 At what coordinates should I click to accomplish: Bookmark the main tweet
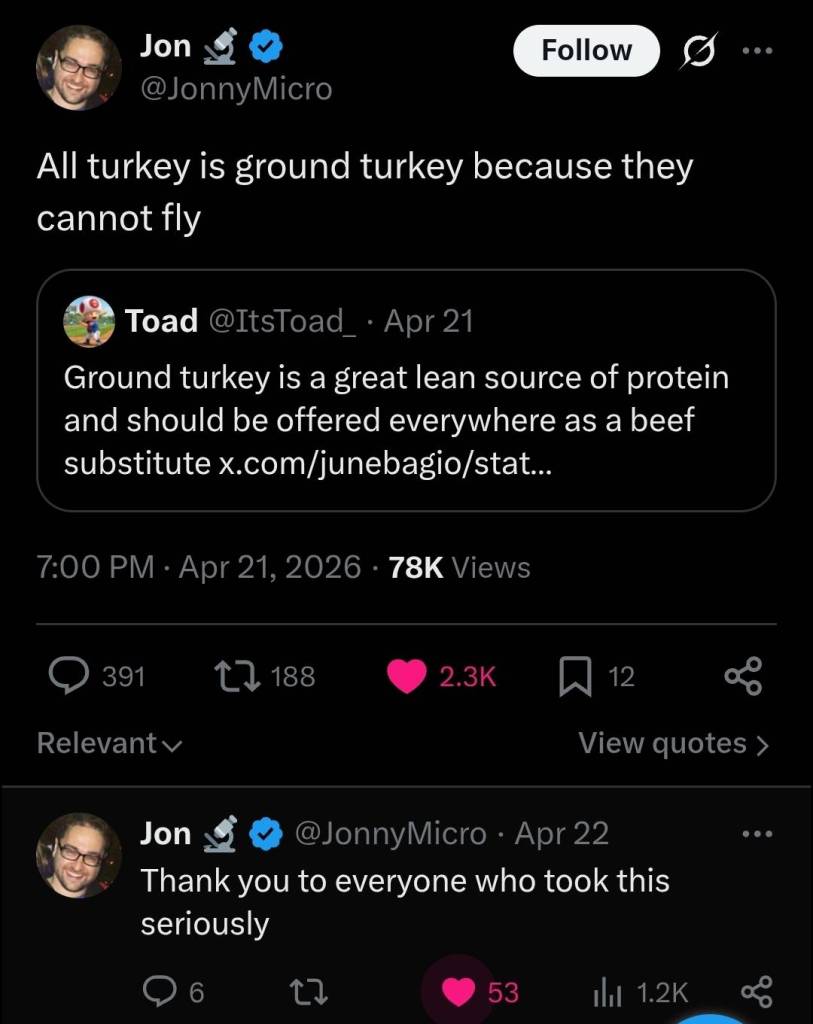(572, 677)
